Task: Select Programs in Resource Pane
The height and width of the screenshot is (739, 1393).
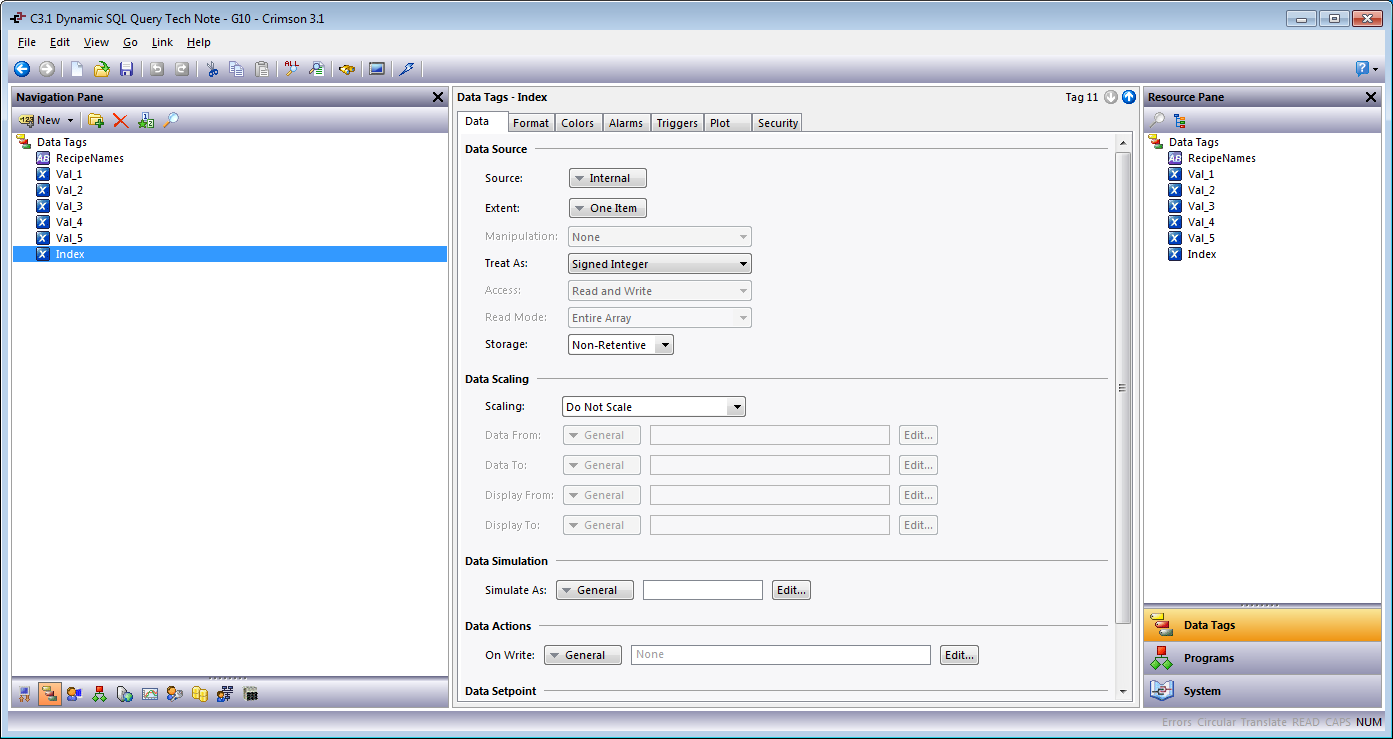Action: tap(1263, 658)
